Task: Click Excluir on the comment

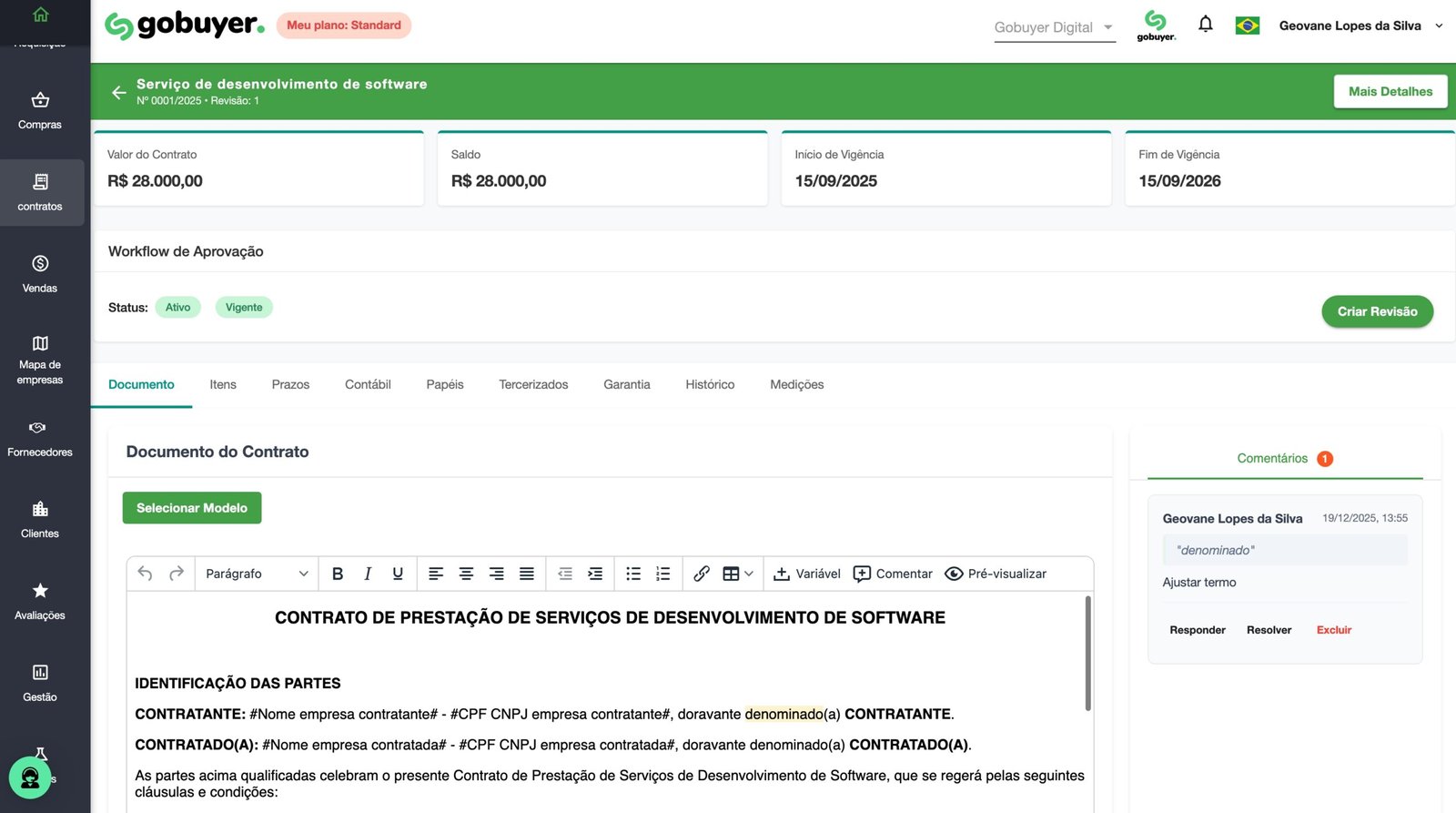Action: click(x=1333, y=630)
